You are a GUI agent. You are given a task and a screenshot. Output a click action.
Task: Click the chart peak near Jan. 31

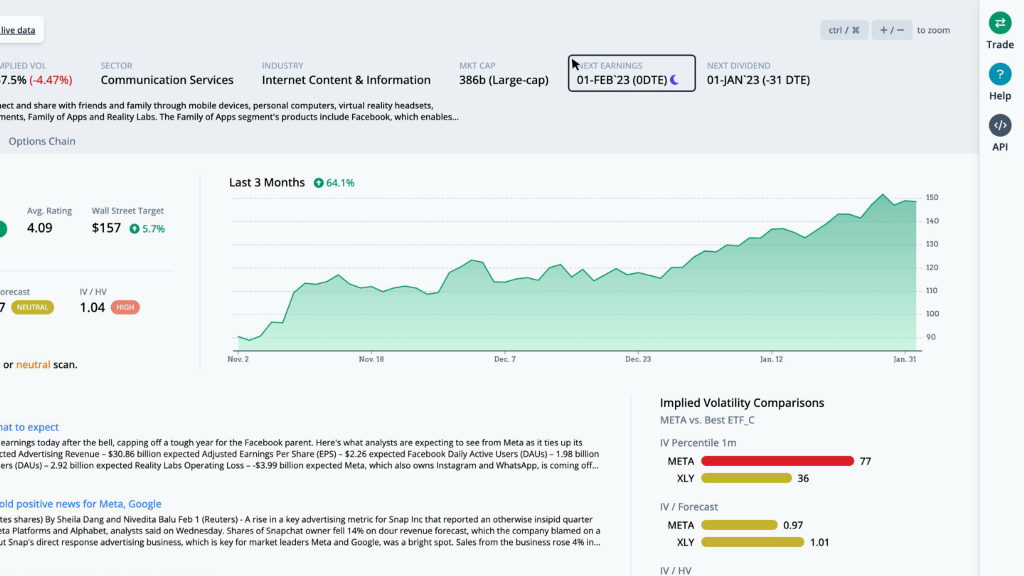click(x=883, y=195)
